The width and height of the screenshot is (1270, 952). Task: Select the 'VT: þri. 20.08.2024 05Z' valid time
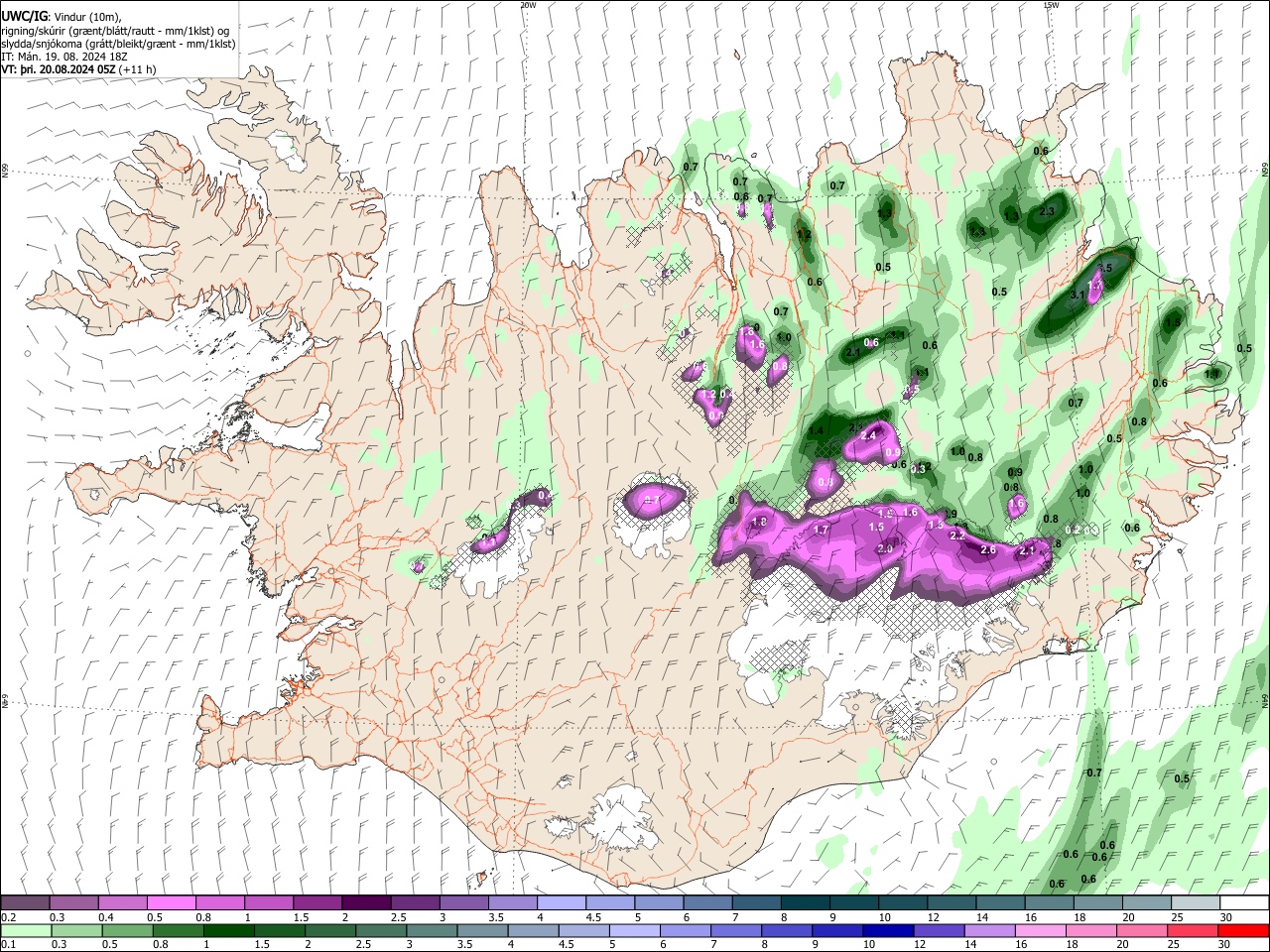coord(59,69)
